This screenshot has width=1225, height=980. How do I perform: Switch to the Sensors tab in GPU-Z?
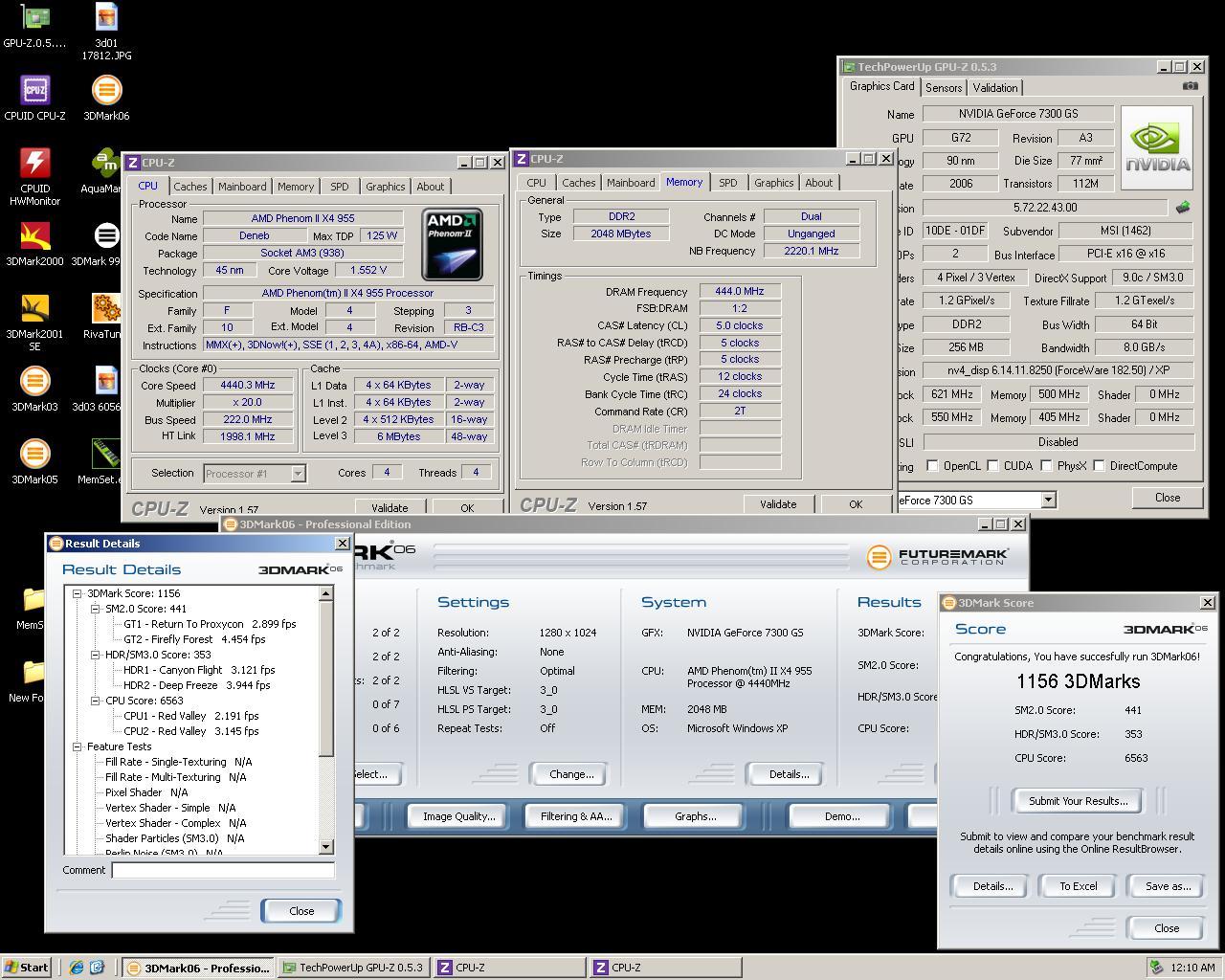point(944,87)
